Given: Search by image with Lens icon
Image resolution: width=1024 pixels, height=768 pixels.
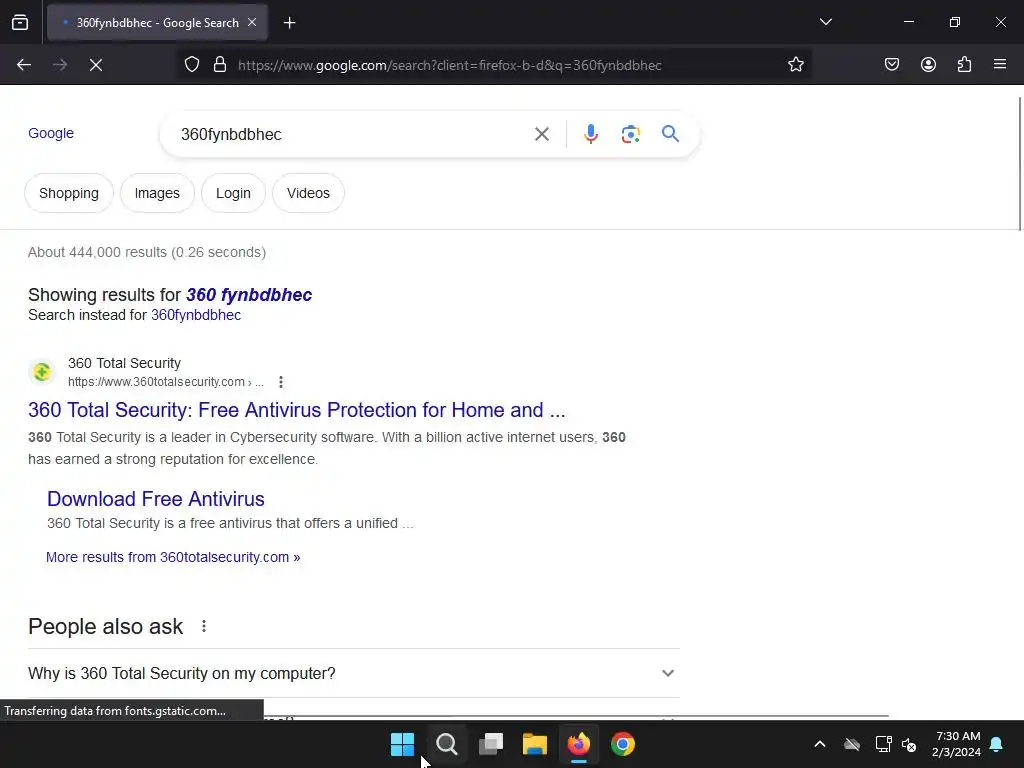Looking at the screenshot, I should (x=630, y=134).
